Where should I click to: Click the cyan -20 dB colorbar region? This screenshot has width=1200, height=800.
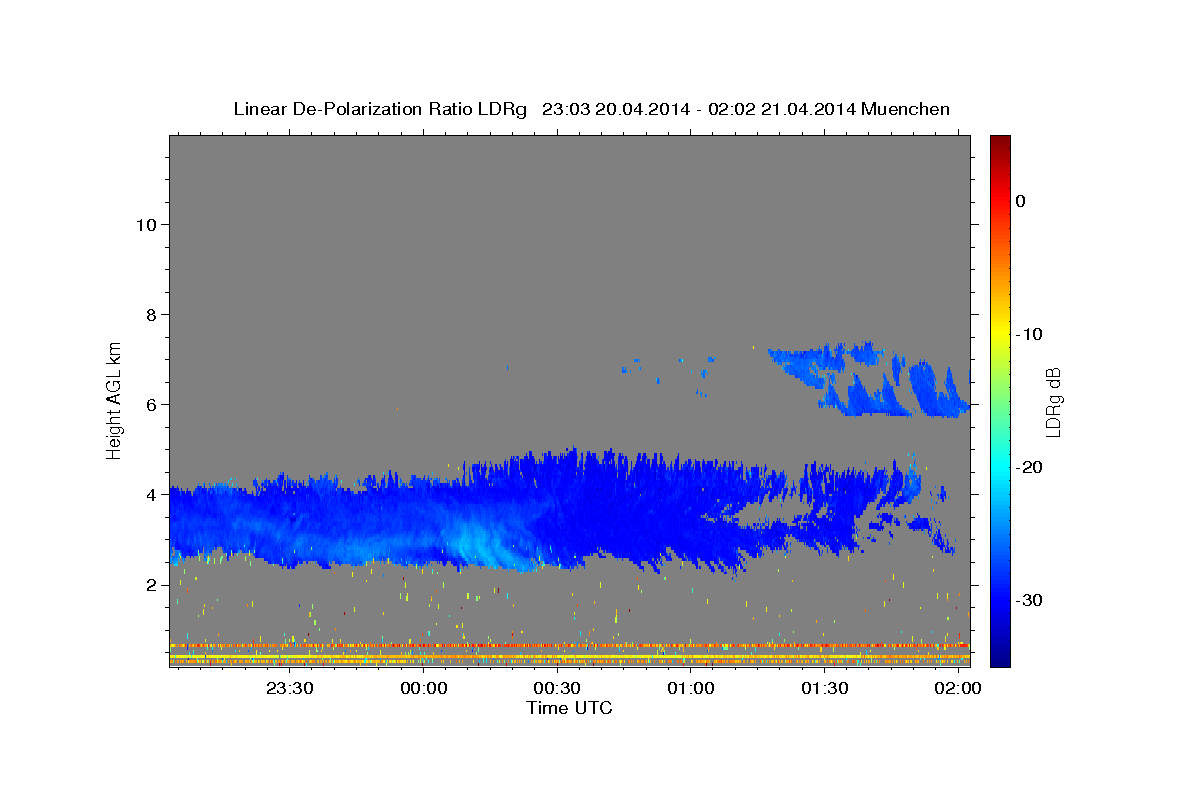point(1000,467)
